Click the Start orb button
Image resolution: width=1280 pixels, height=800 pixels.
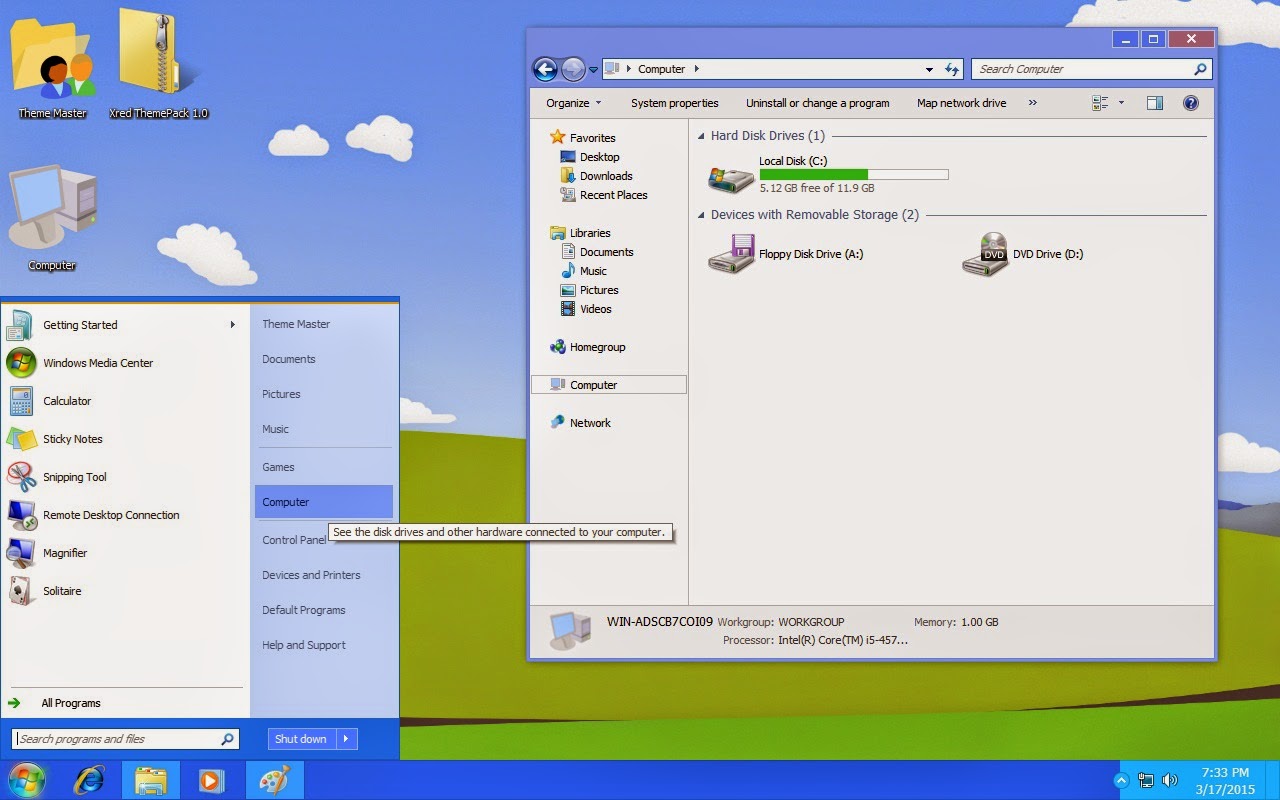pyautogui.click(x=26, y=780)
